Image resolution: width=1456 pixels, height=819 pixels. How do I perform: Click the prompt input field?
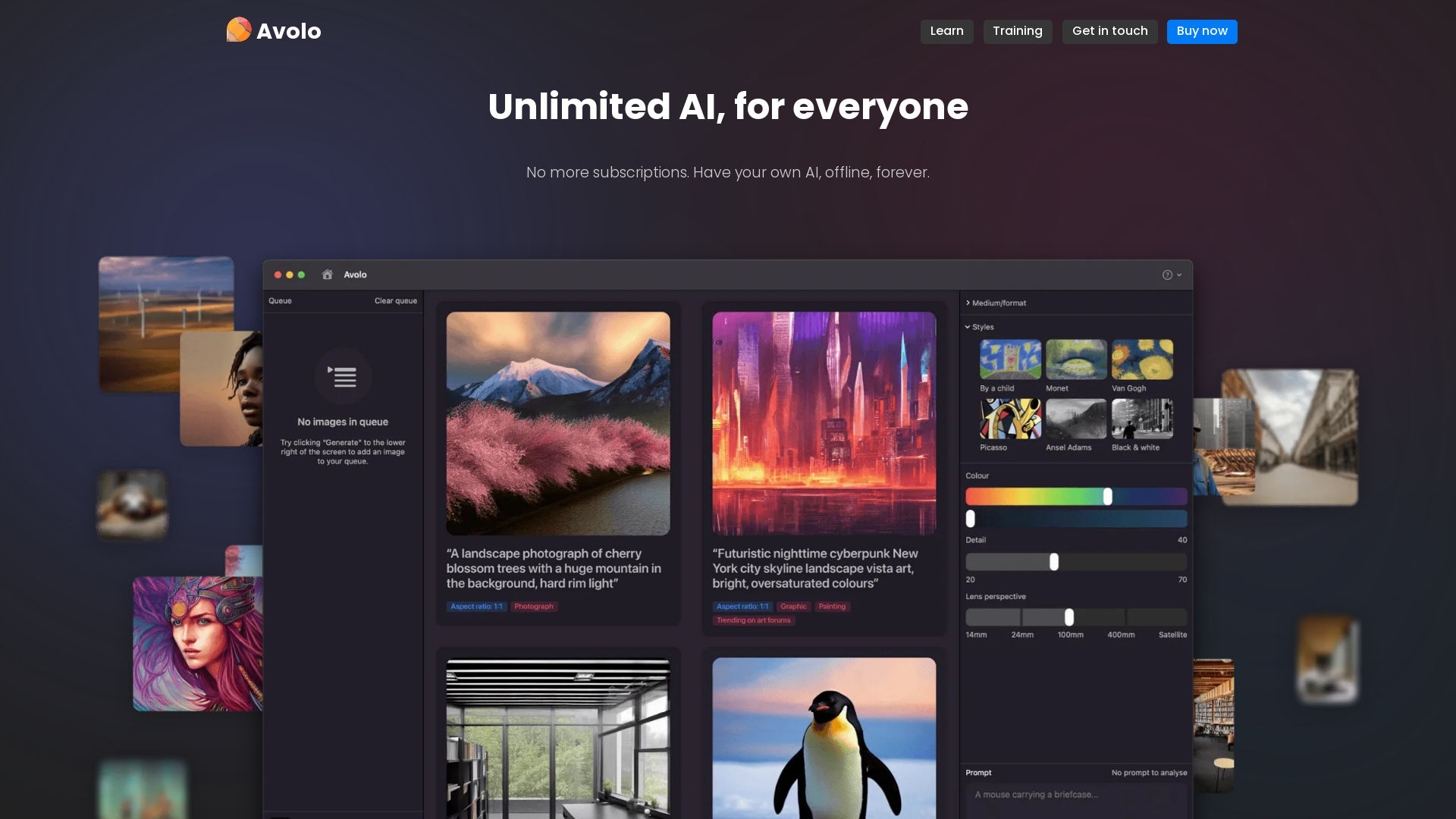pyautogui.click(x=1076, y=800)
